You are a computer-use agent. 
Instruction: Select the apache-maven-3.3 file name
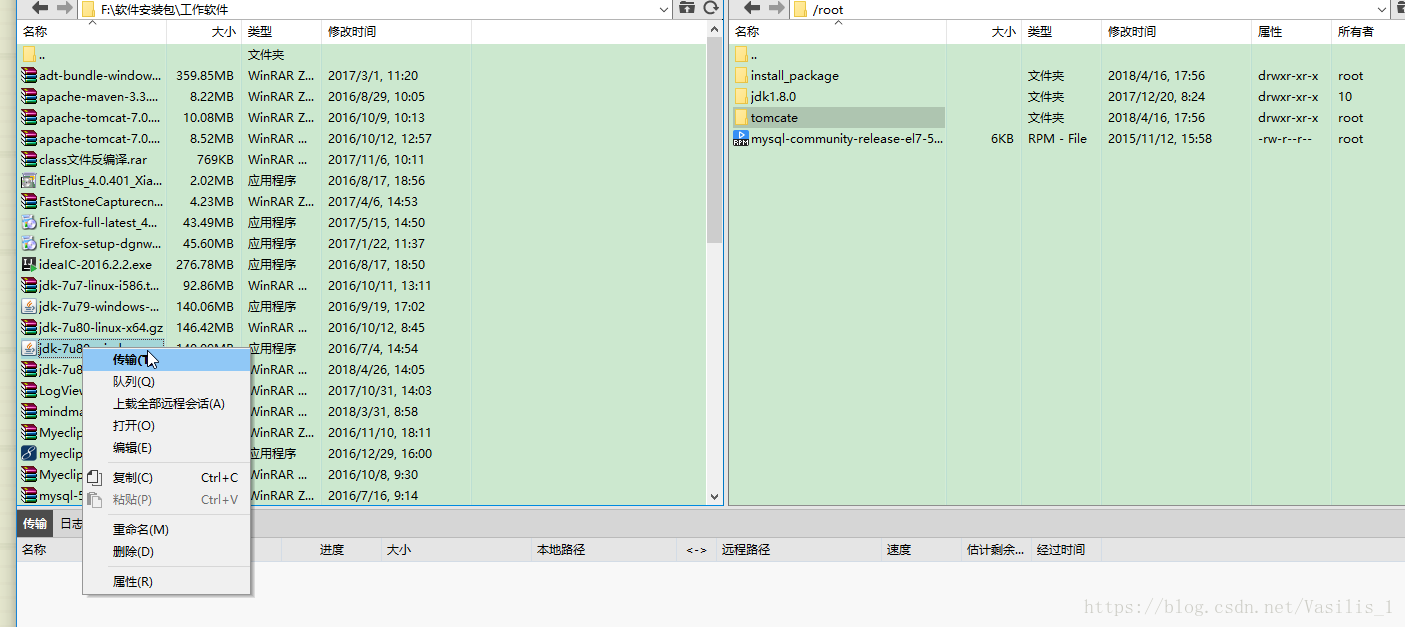click(99, 97)
